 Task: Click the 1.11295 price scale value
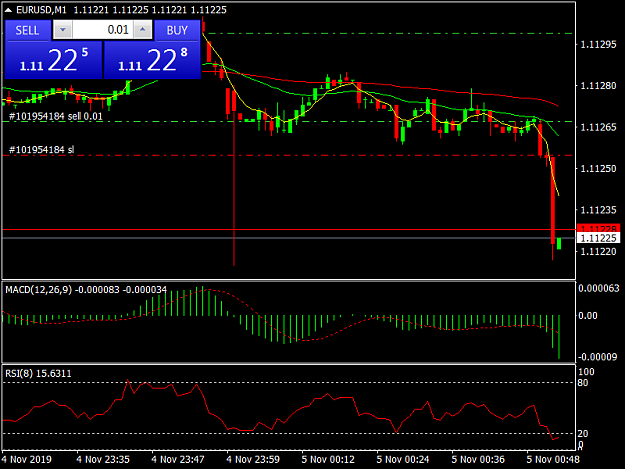(x=598, y=44)
